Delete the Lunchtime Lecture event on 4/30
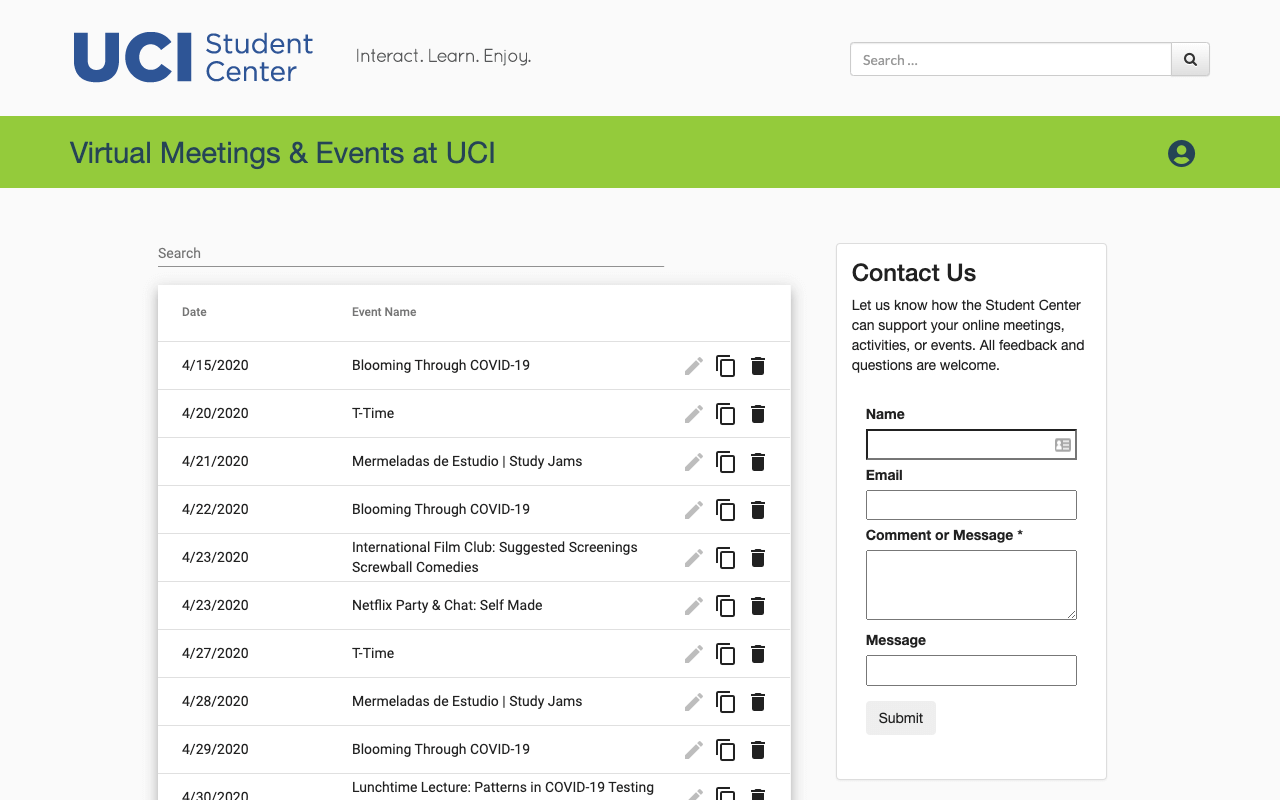Image resolution: width=1280 pixels, height=800 pixels. coord(758,794)
